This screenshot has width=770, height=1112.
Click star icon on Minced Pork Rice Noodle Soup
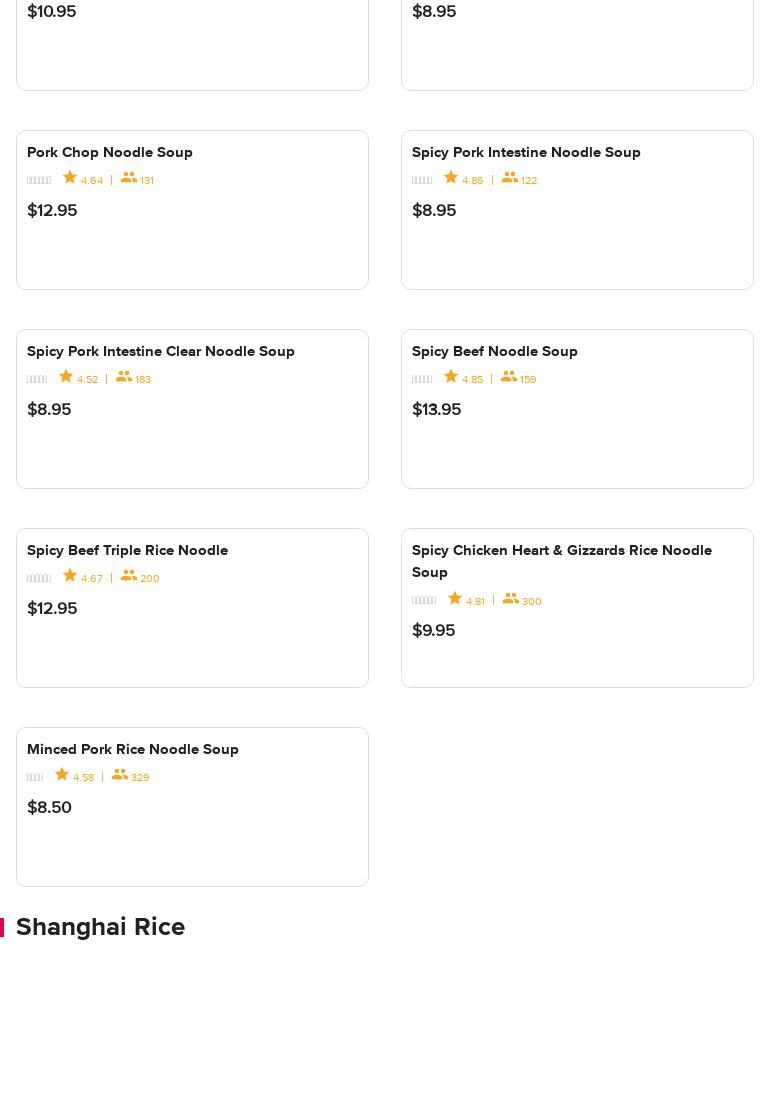[62, 775]
